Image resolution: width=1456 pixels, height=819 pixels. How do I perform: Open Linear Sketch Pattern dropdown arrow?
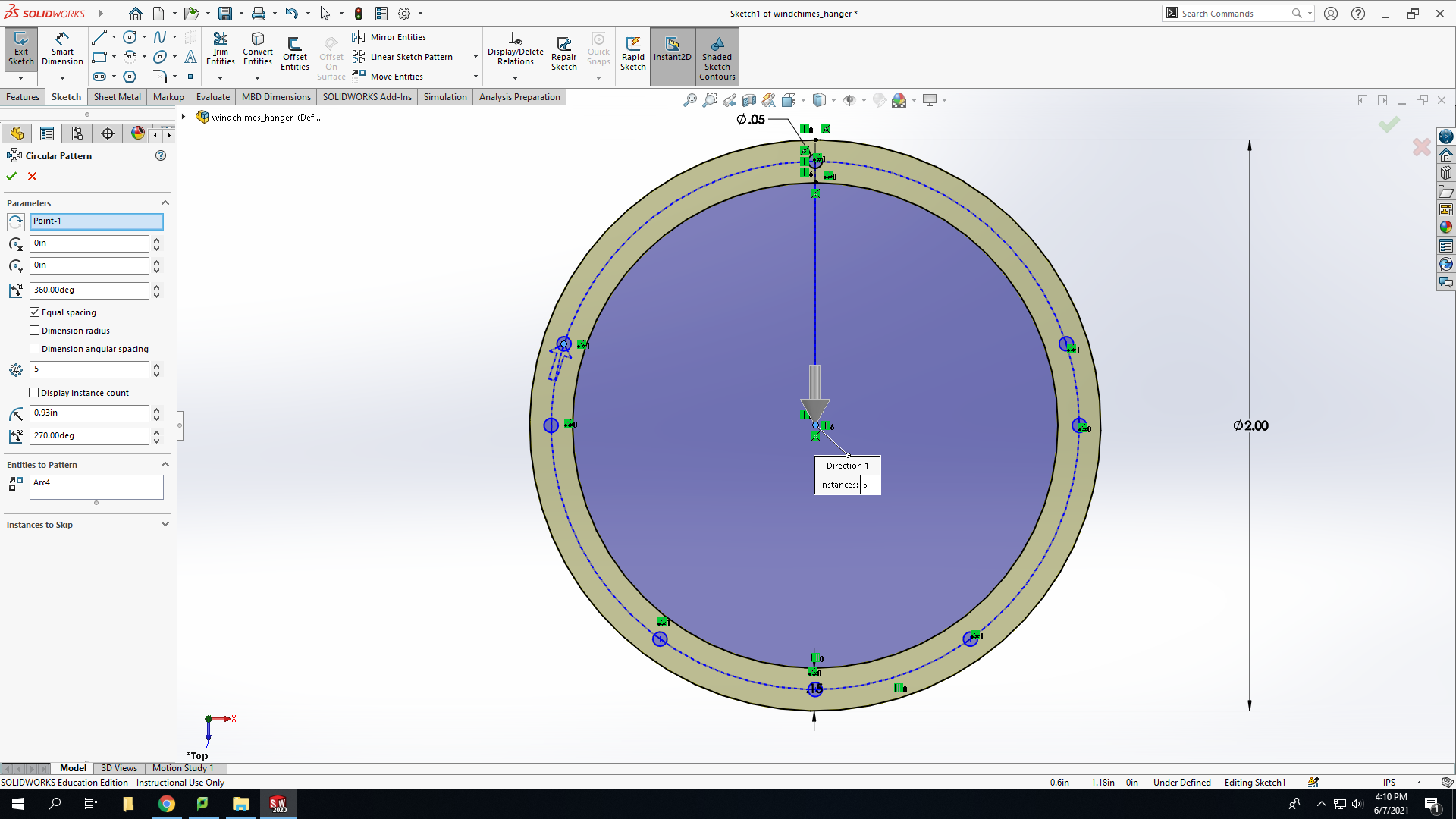475,57
